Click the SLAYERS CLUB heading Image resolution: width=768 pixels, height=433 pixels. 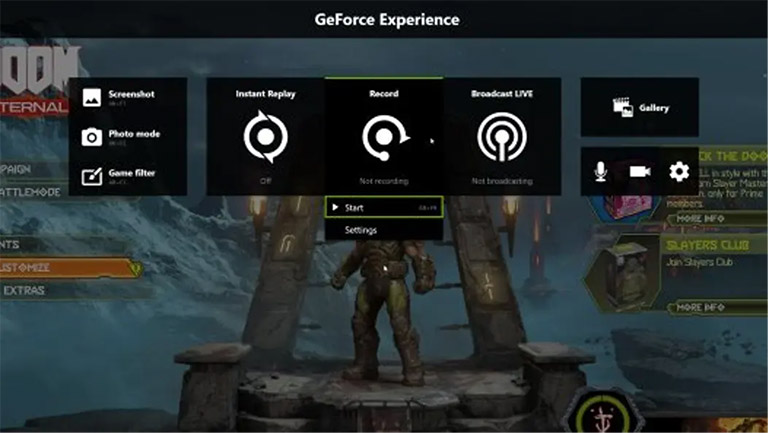point(707,245)
